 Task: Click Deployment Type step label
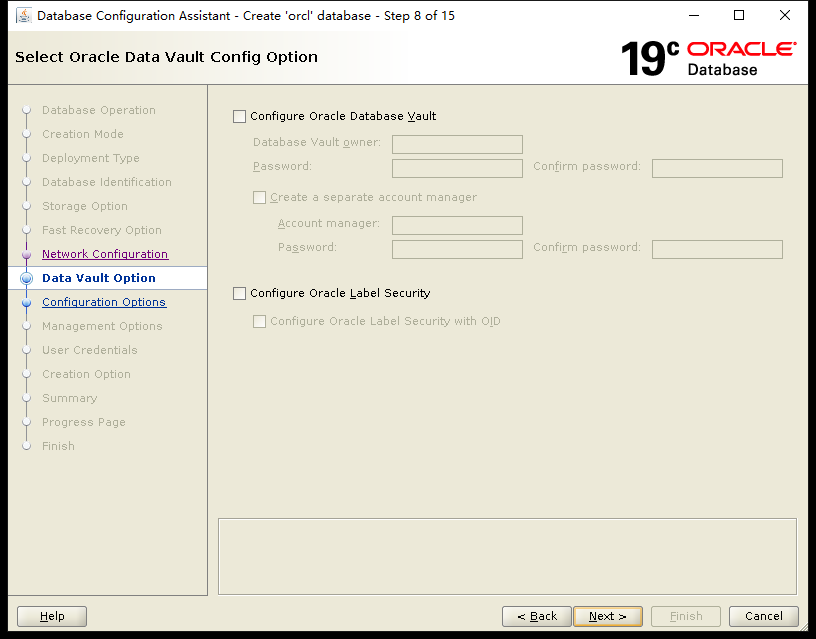91,158
